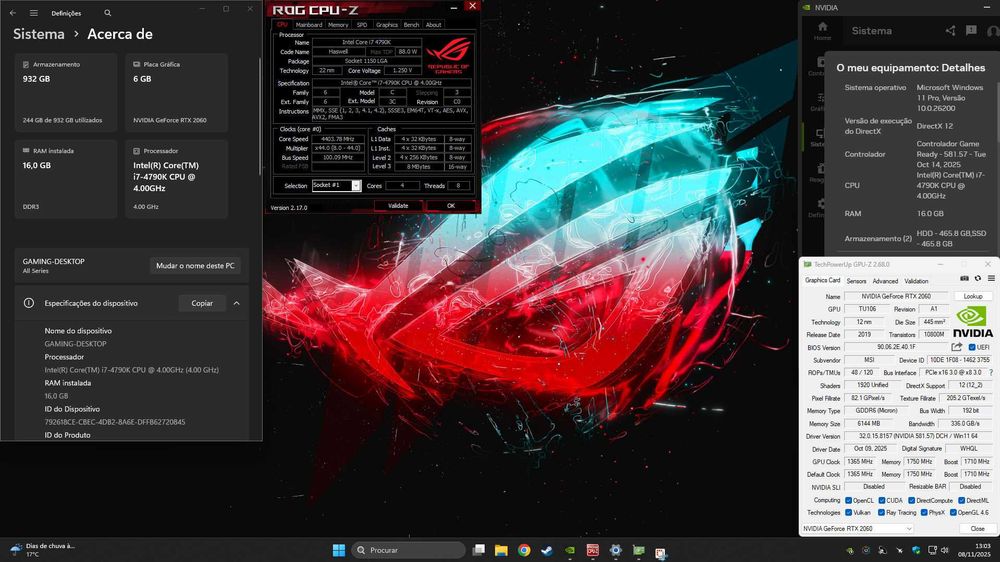This screenshot has width=1000, height=562.
Task: Open the CPU-Z taskbar icon
Action: [592, 550]
